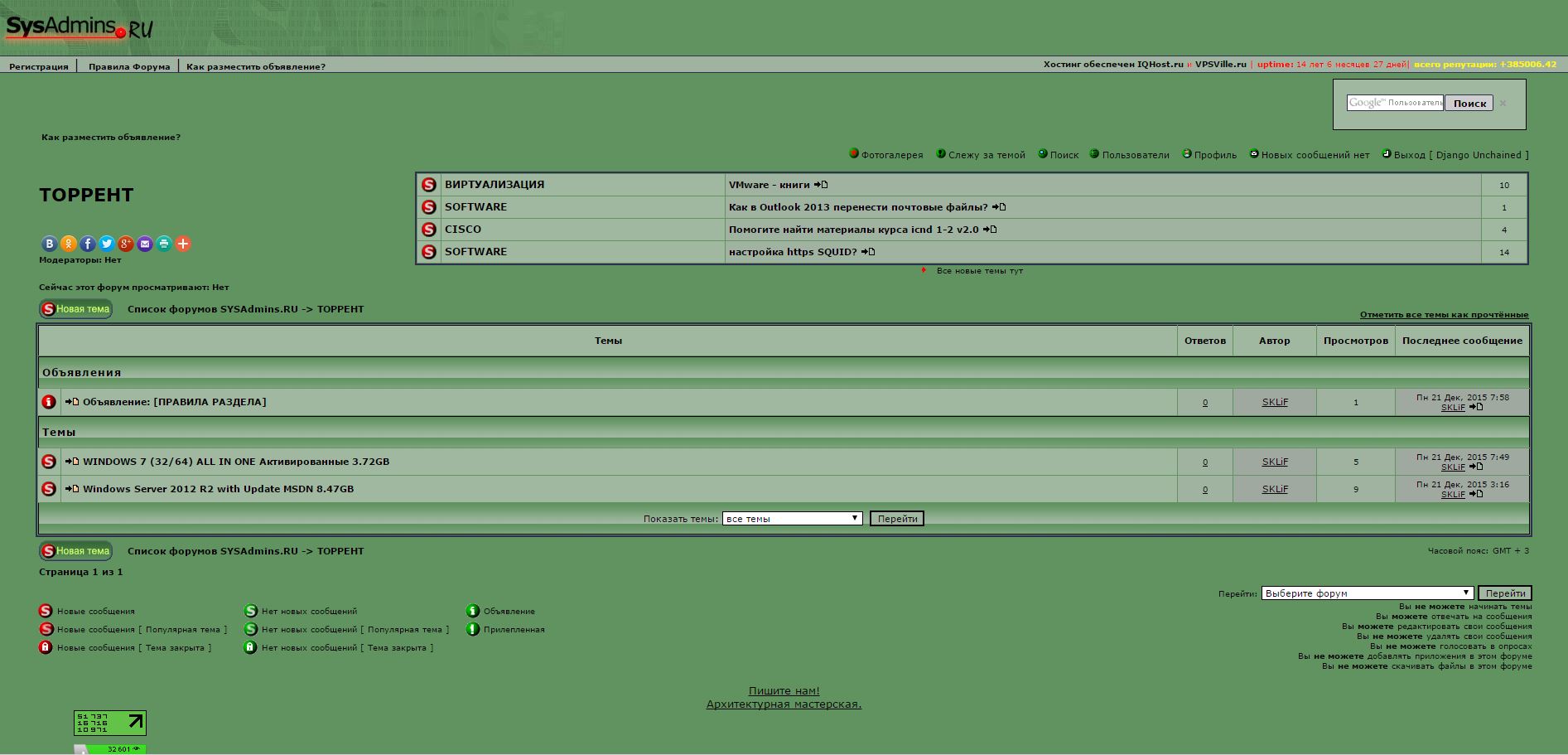This screenshot has height=755, width=1568.
Task: Click the VPSVille.ru link
Action: click(x=1221, y=64)
